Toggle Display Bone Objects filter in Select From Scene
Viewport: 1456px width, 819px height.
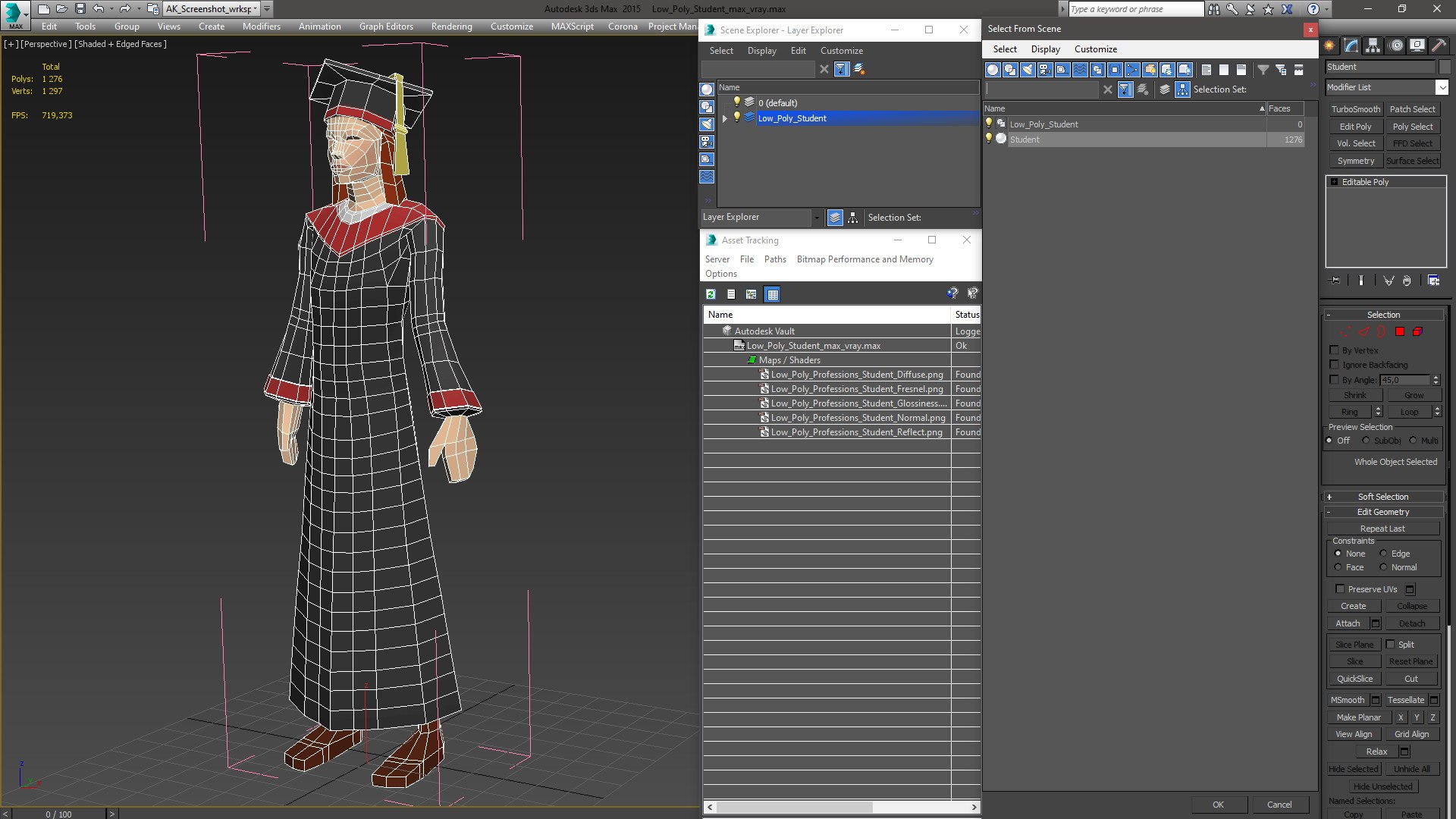pyautogui.click(x=1132, y=70)
